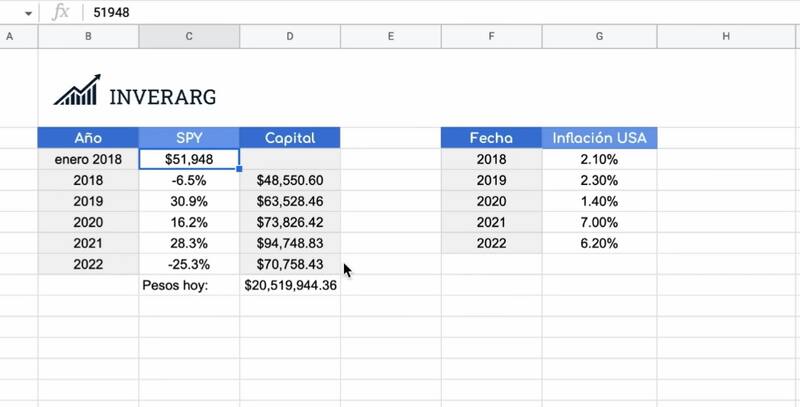Viewport: 800px width, 407px height.
Task: Select the -25.3% SPY return cell
Action: [x=189, y=264]
